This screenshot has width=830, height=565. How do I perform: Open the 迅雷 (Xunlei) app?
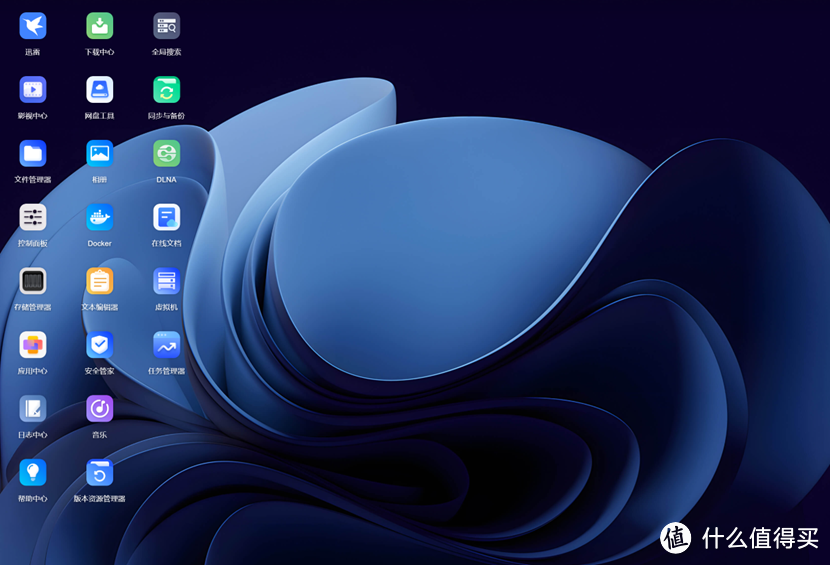(x=33, y=26)
